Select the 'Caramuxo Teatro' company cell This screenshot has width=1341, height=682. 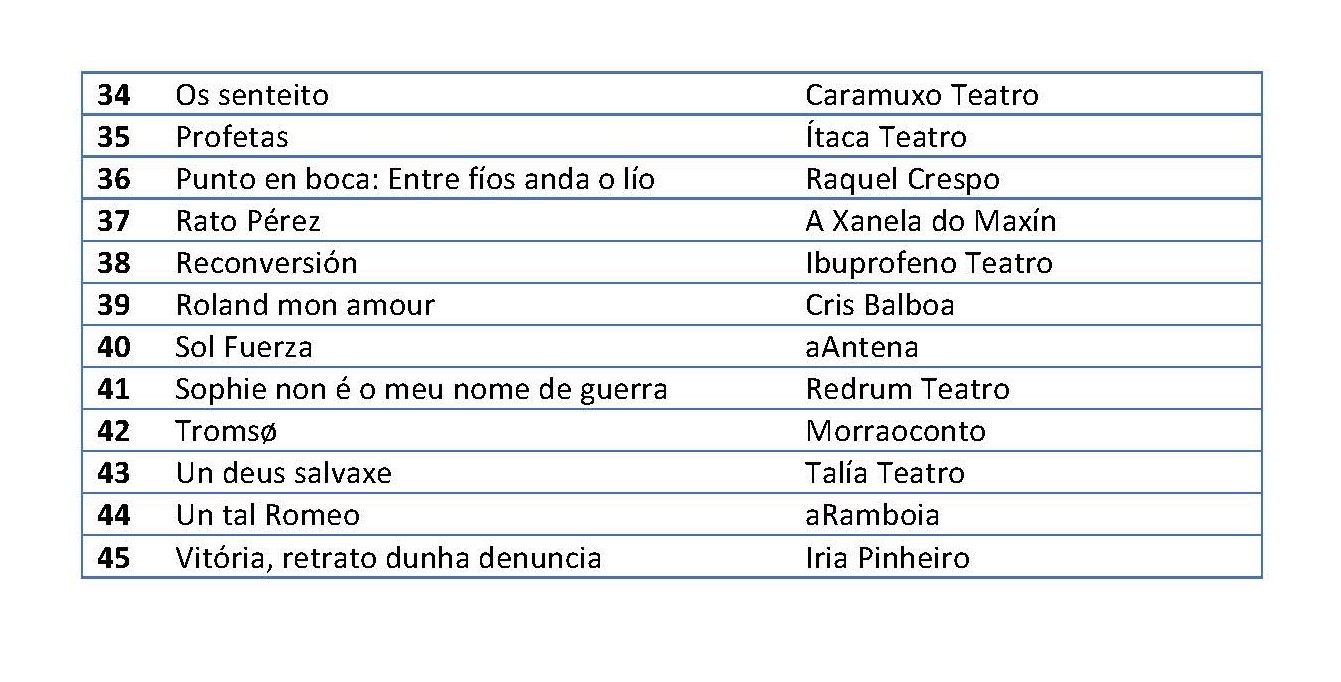921,95
